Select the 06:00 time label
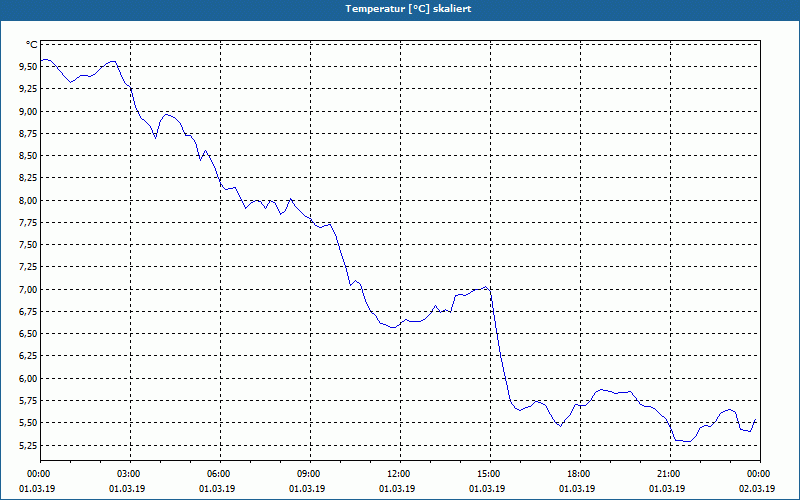Screen dimensions: 800x500 [220, 474]
